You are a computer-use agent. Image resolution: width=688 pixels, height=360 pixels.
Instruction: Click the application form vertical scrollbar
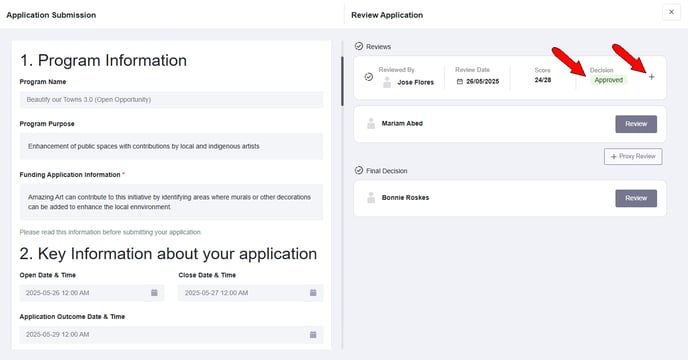[x=342, y=81]
